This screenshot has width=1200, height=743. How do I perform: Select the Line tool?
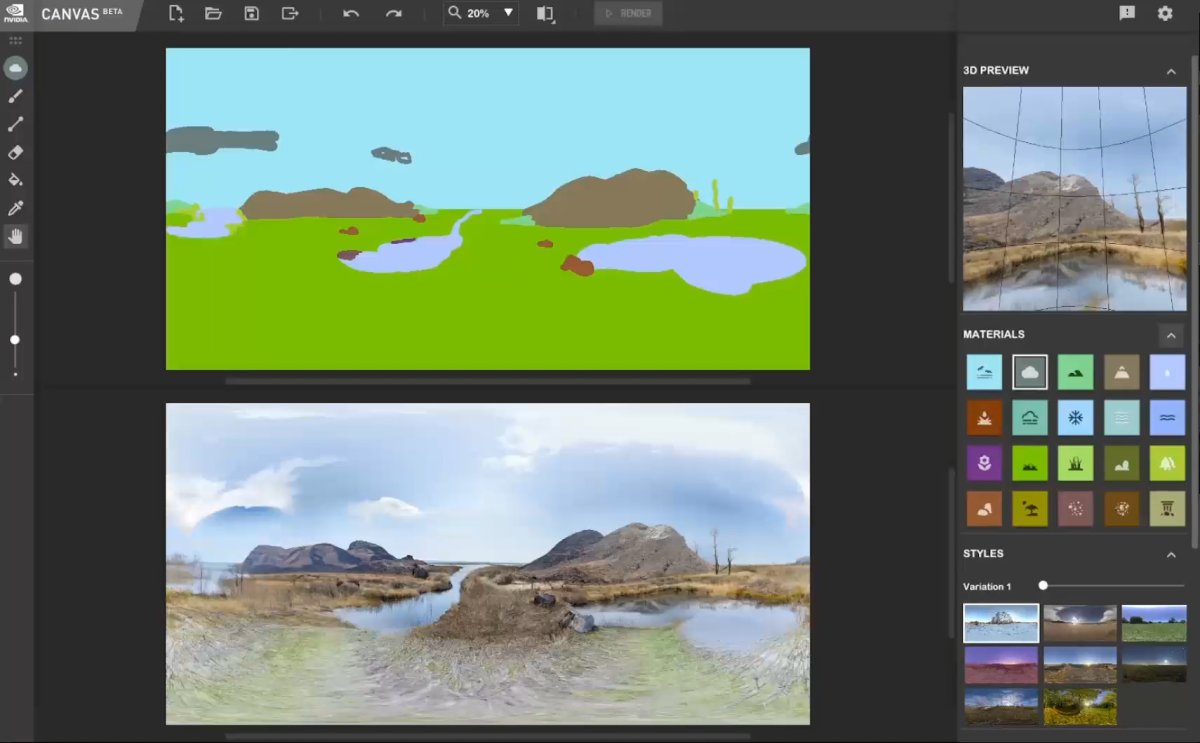click(15, 124)
